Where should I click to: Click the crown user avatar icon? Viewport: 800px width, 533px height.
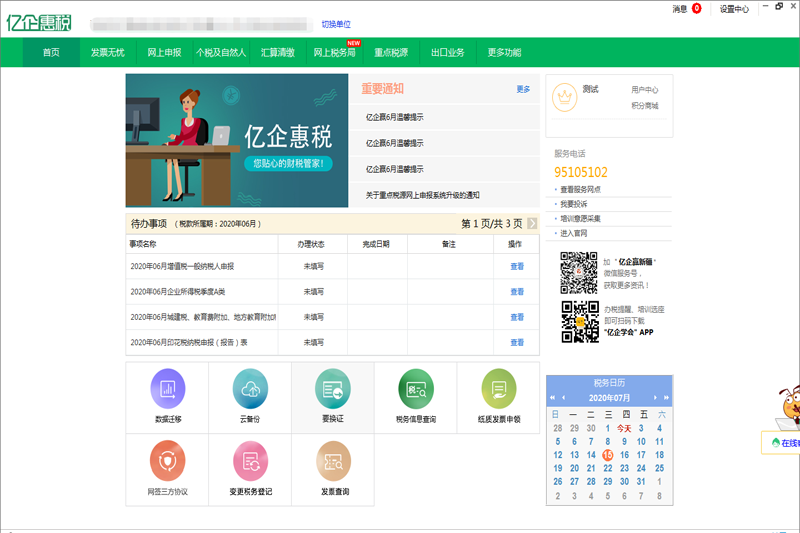pos(565,97)
